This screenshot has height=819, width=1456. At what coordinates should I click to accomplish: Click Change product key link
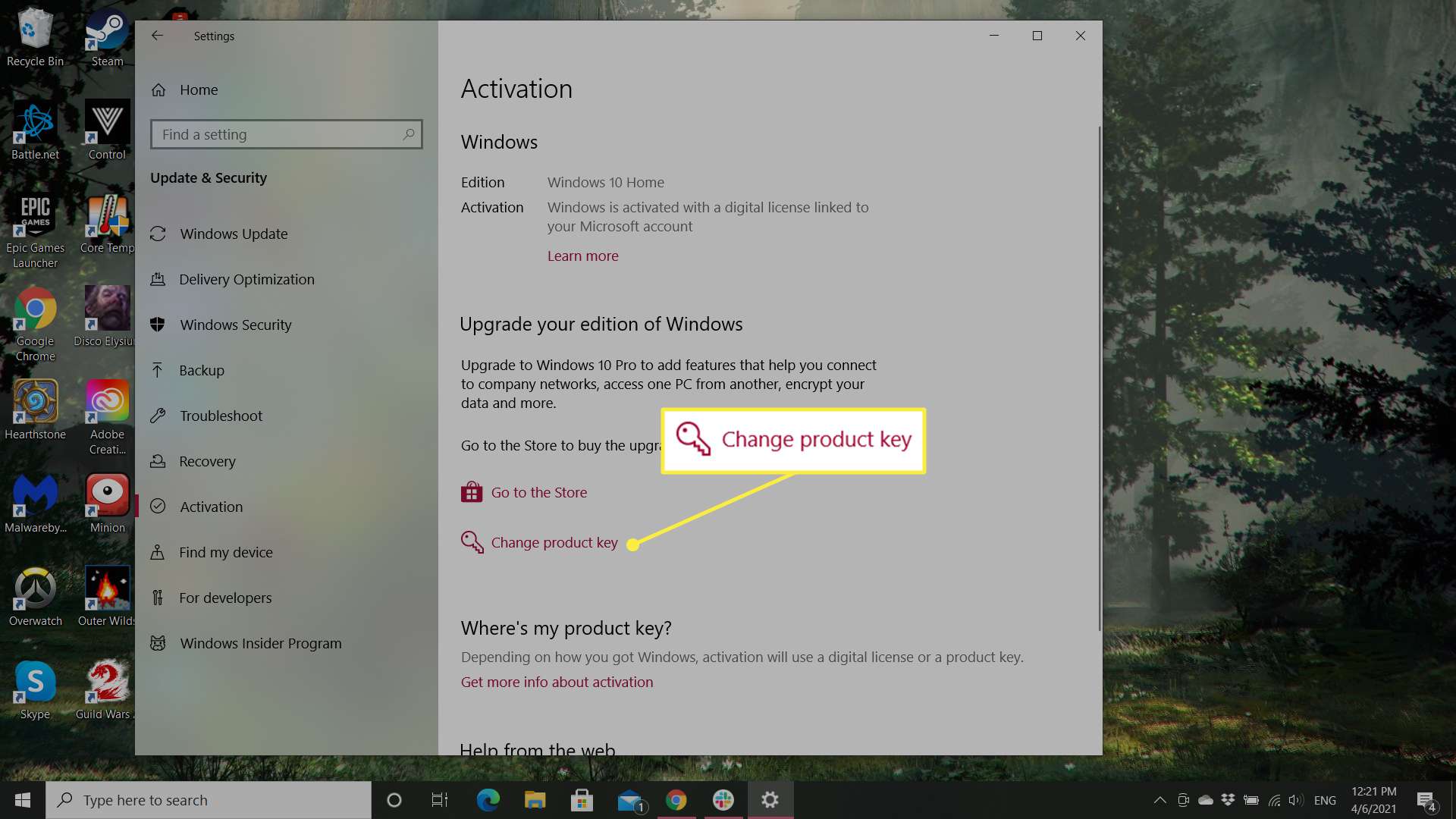click(x=554, y=542)
